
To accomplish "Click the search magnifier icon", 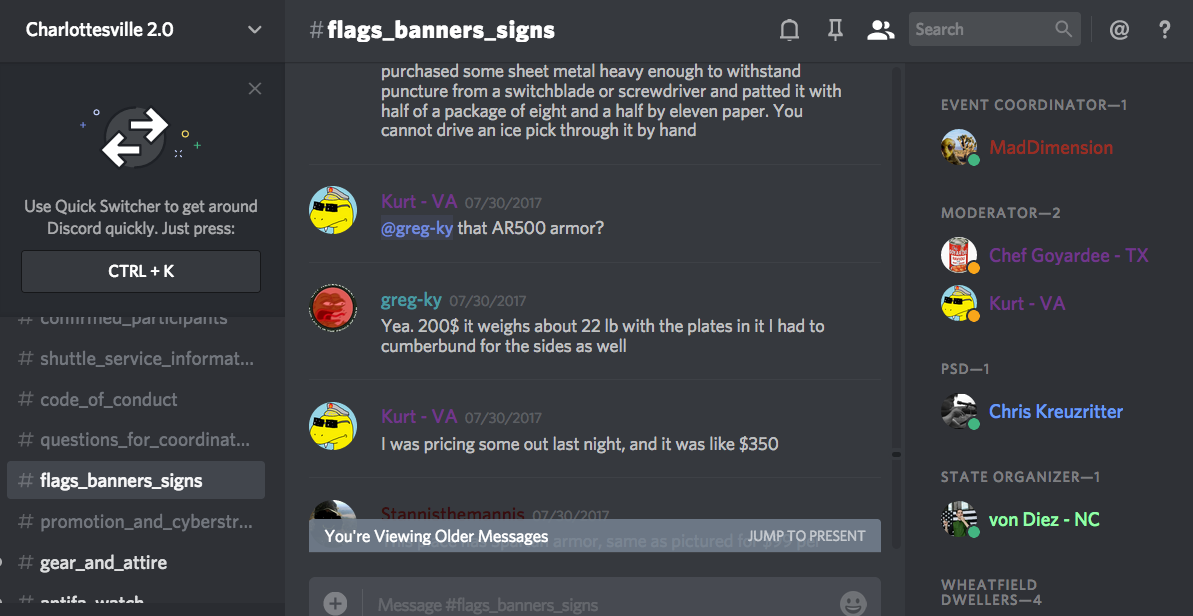I will 1063,30.
